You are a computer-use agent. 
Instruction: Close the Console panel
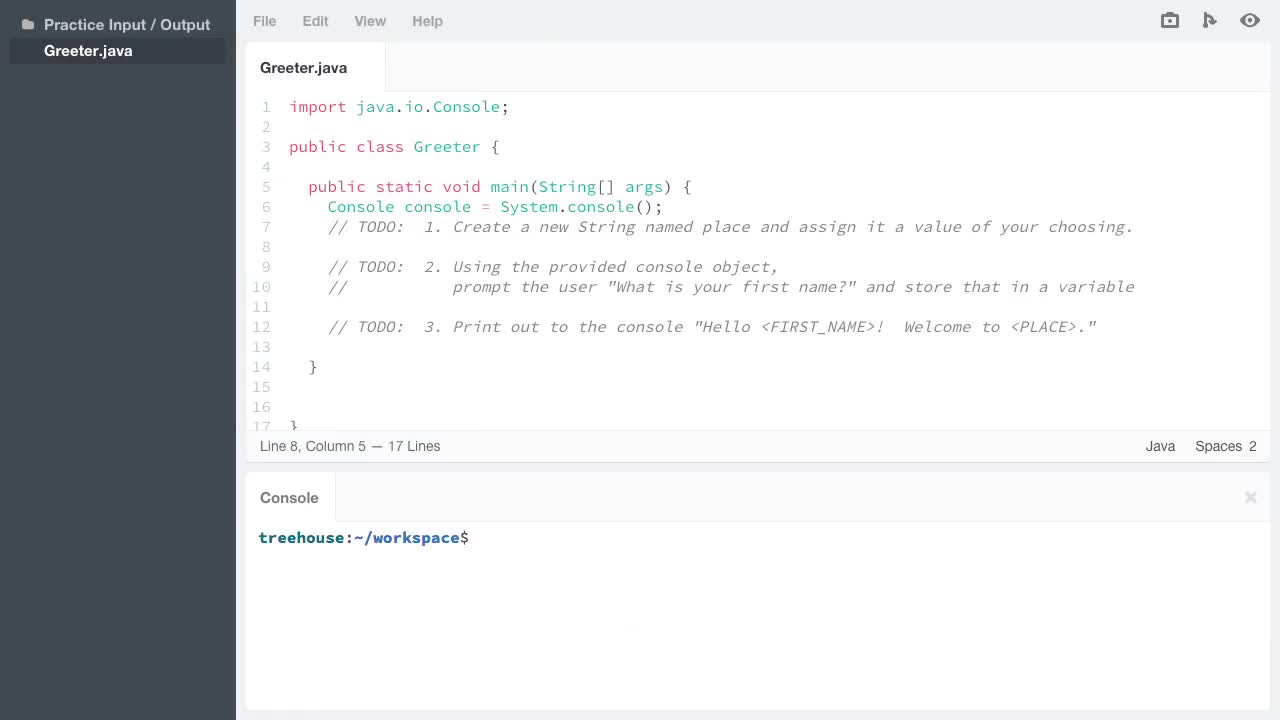point(1250,497)
